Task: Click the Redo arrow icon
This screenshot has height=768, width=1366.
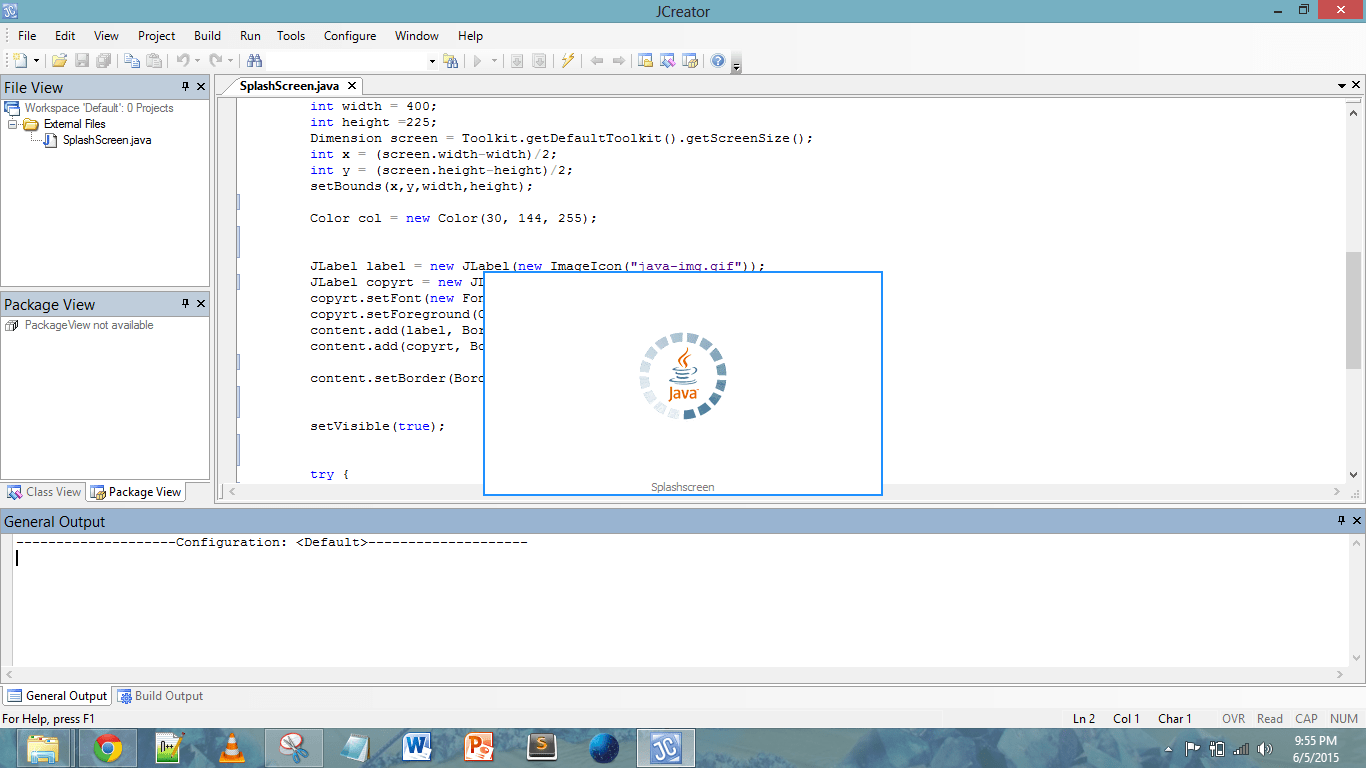Action: coord(216,61)
